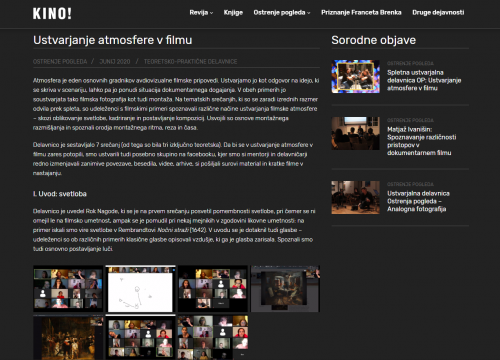The height and width of the screenshot is (360, 500).
Task: Open Matjaž Ivanišin related post link
Action: (x=422, y=141)
